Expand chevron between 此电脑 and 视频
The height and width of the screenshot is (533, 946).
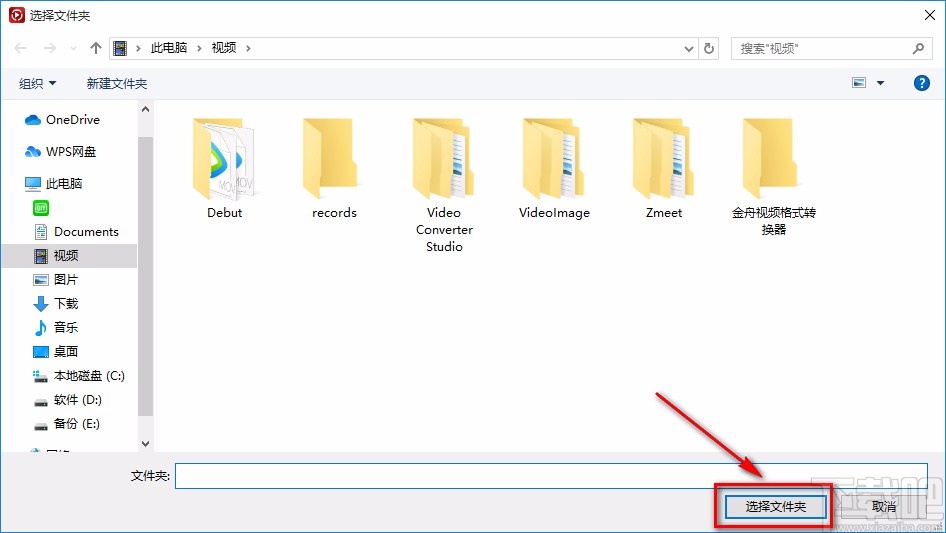(x=199, y=48)
